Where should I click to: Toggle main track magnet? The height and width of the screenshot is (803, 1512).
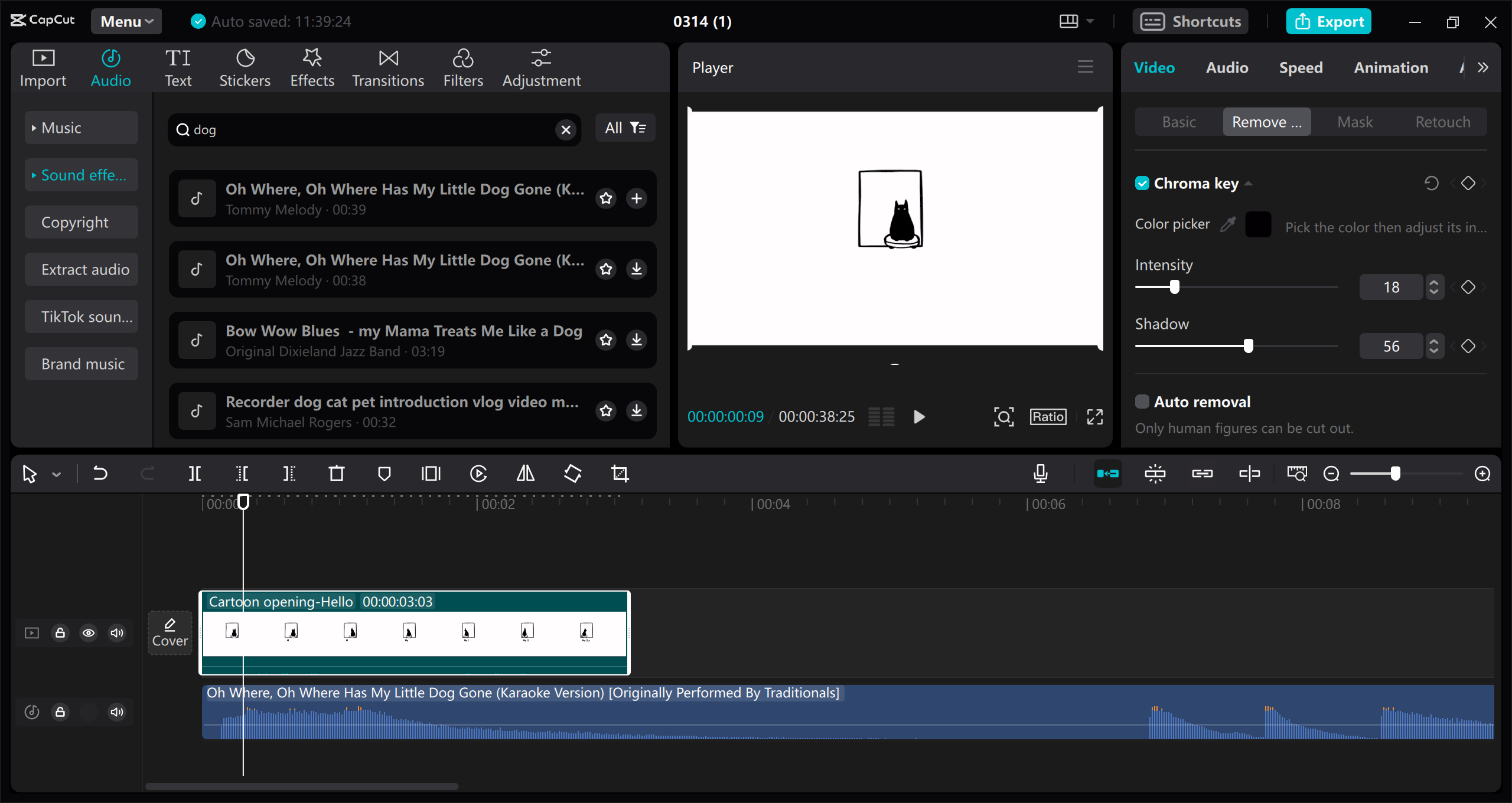click(x=1108, y=474)
